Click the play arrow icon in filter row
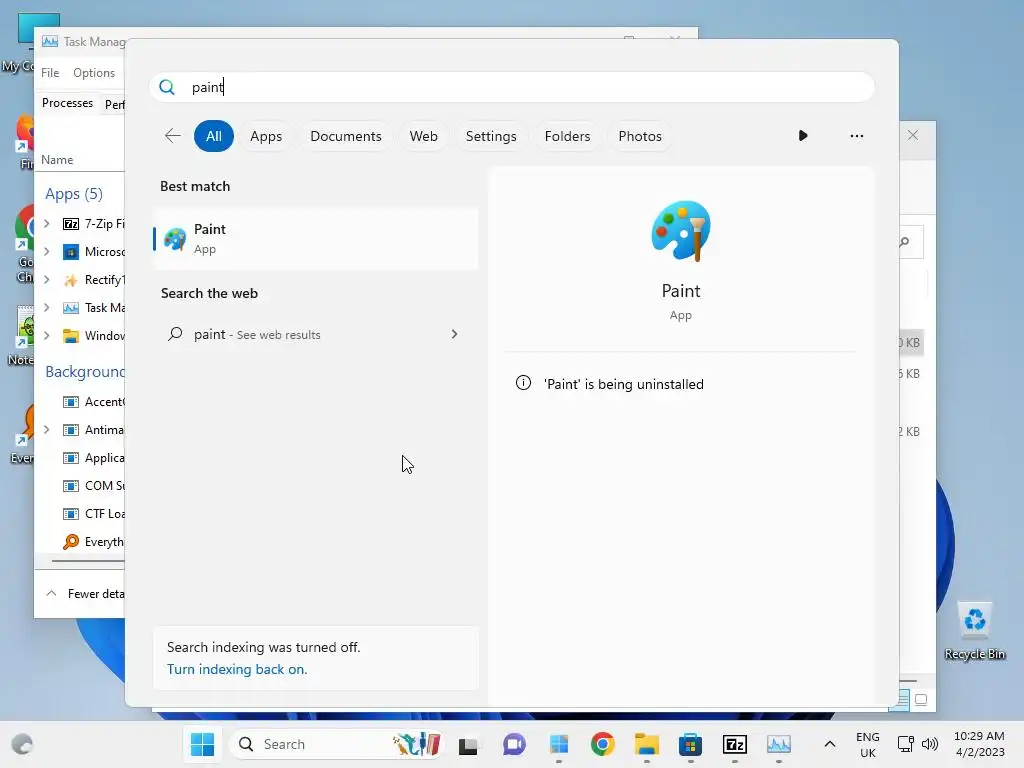 pos(803,136)
